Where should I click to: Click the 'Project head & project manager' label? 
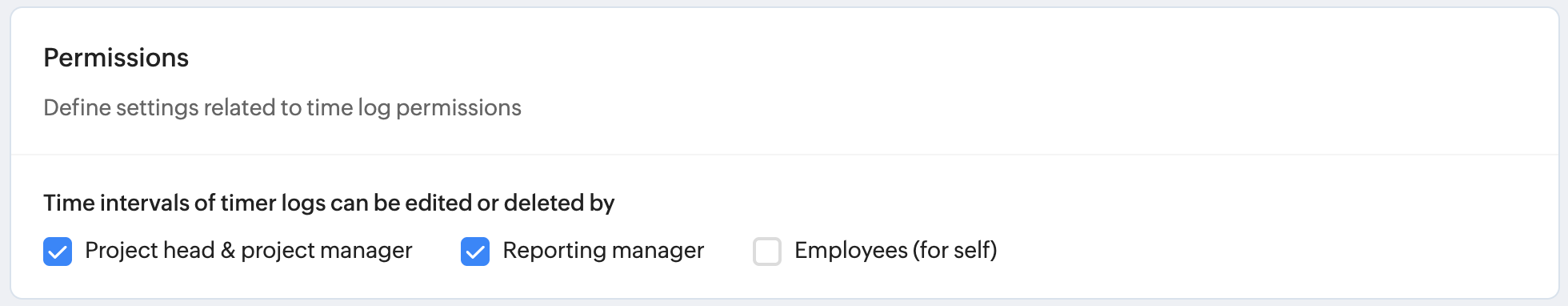click(249, 251)
